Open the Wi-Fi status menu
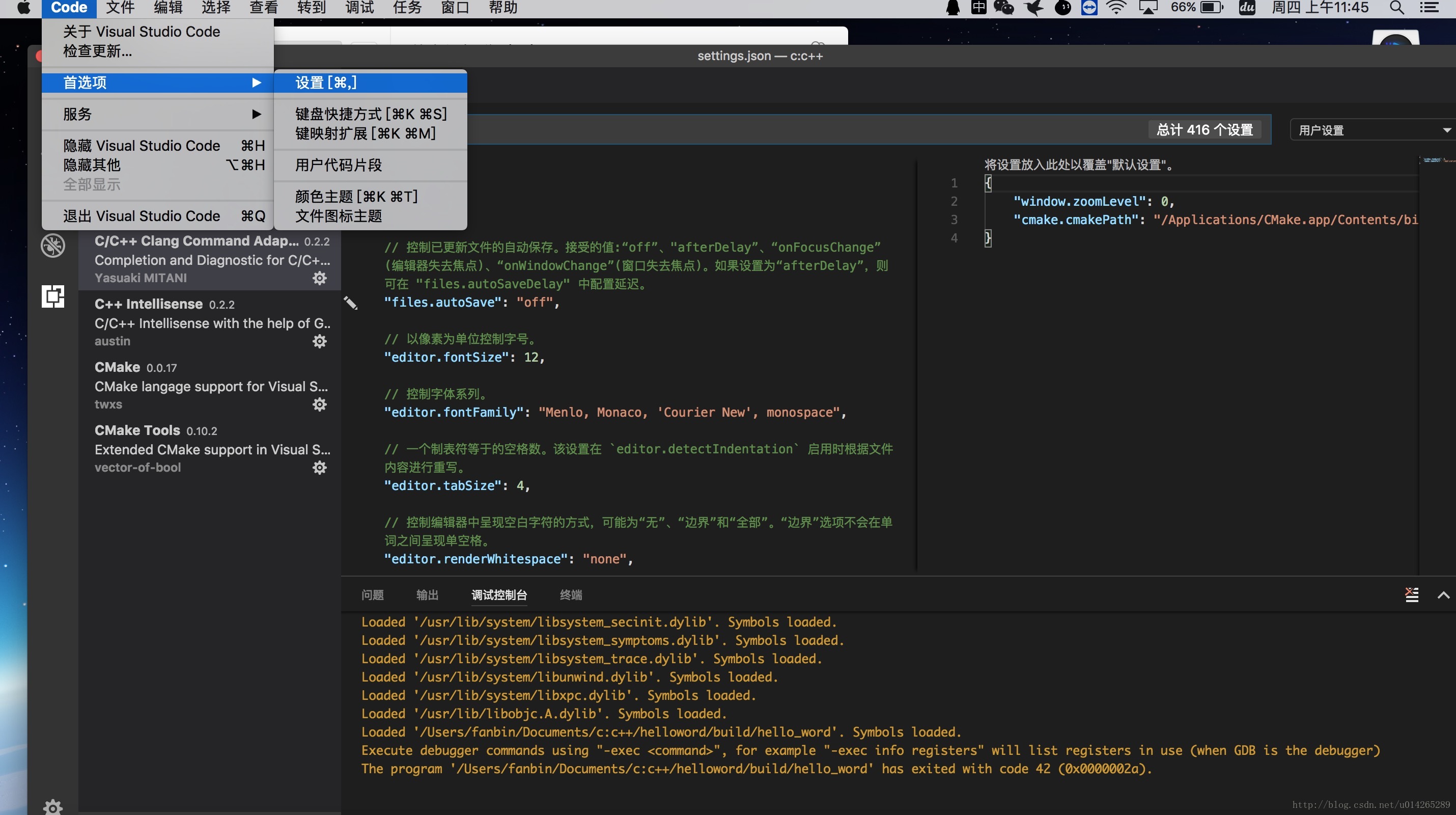Image resolution: width=1456 pixels, height=815 pixels. (x=1117, y=7)
